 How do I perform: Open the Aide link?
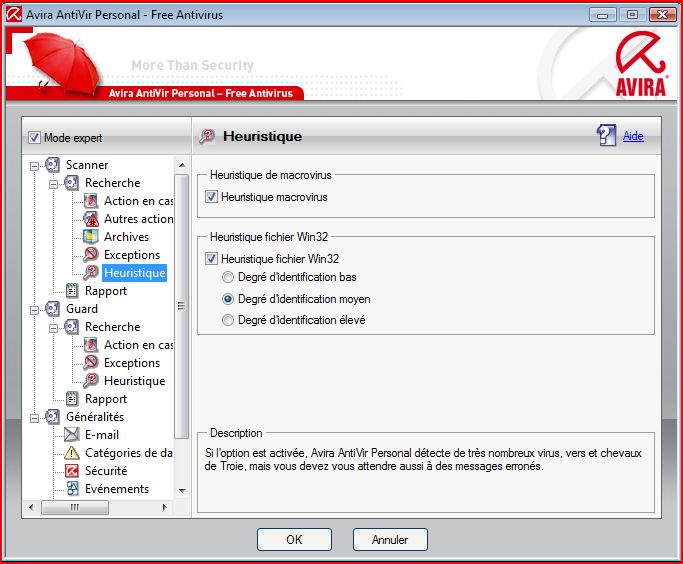[633, 136]
